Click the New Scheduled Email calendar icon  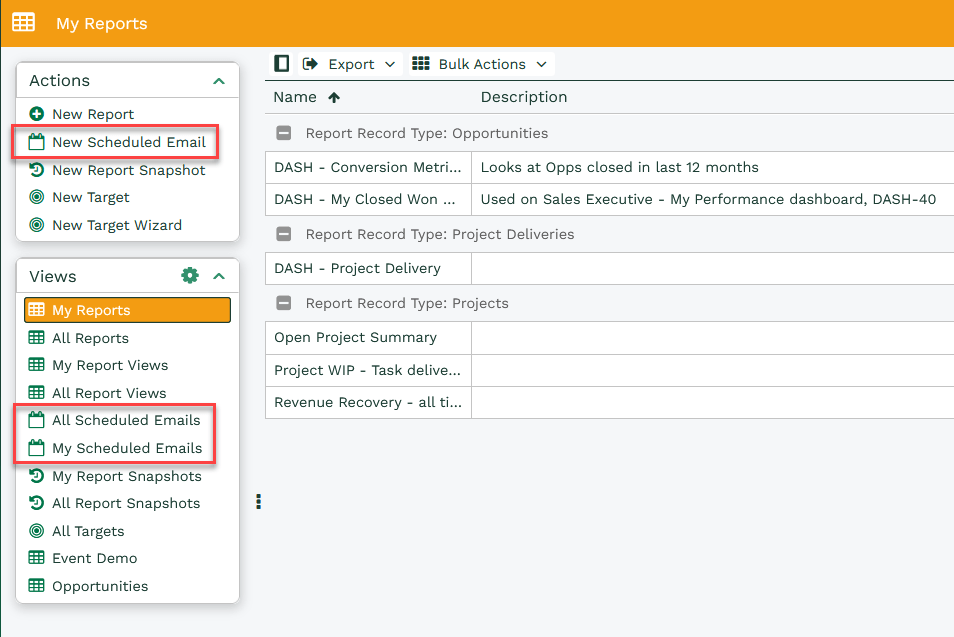(x=37, y=142)
